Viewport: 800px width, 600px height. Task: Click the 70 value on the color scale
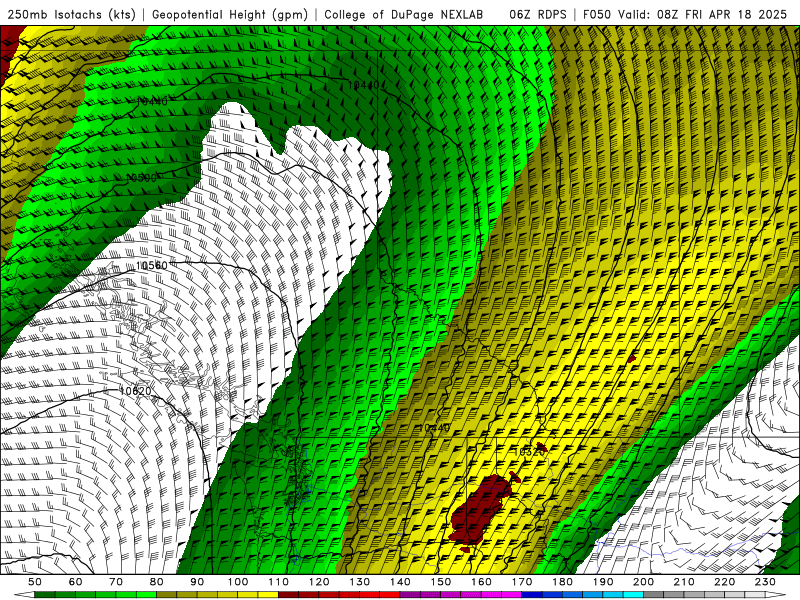116,582
